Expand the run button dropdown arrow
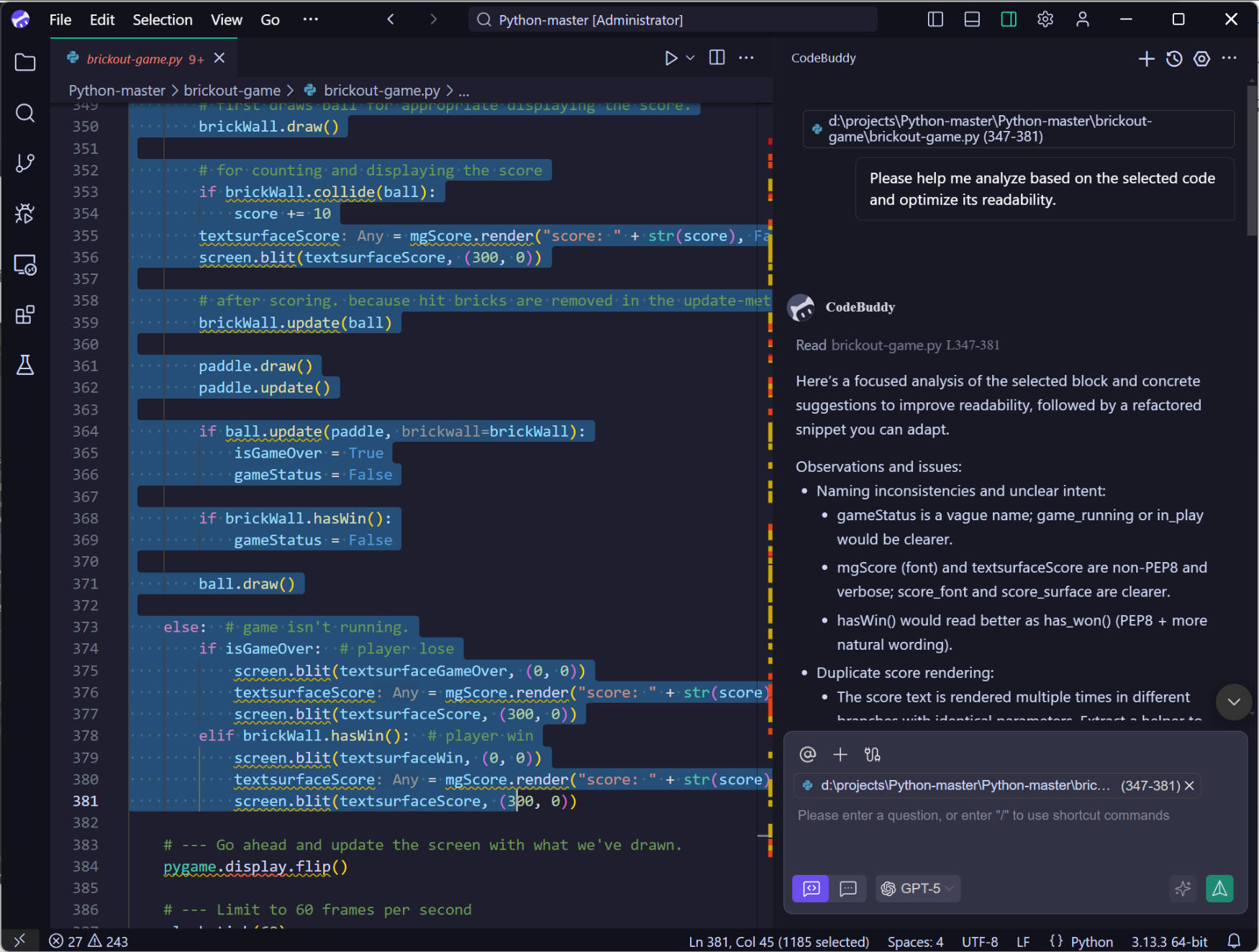Image resolution: width=1259 pixels, height=952 pixels. click(691, 58)
